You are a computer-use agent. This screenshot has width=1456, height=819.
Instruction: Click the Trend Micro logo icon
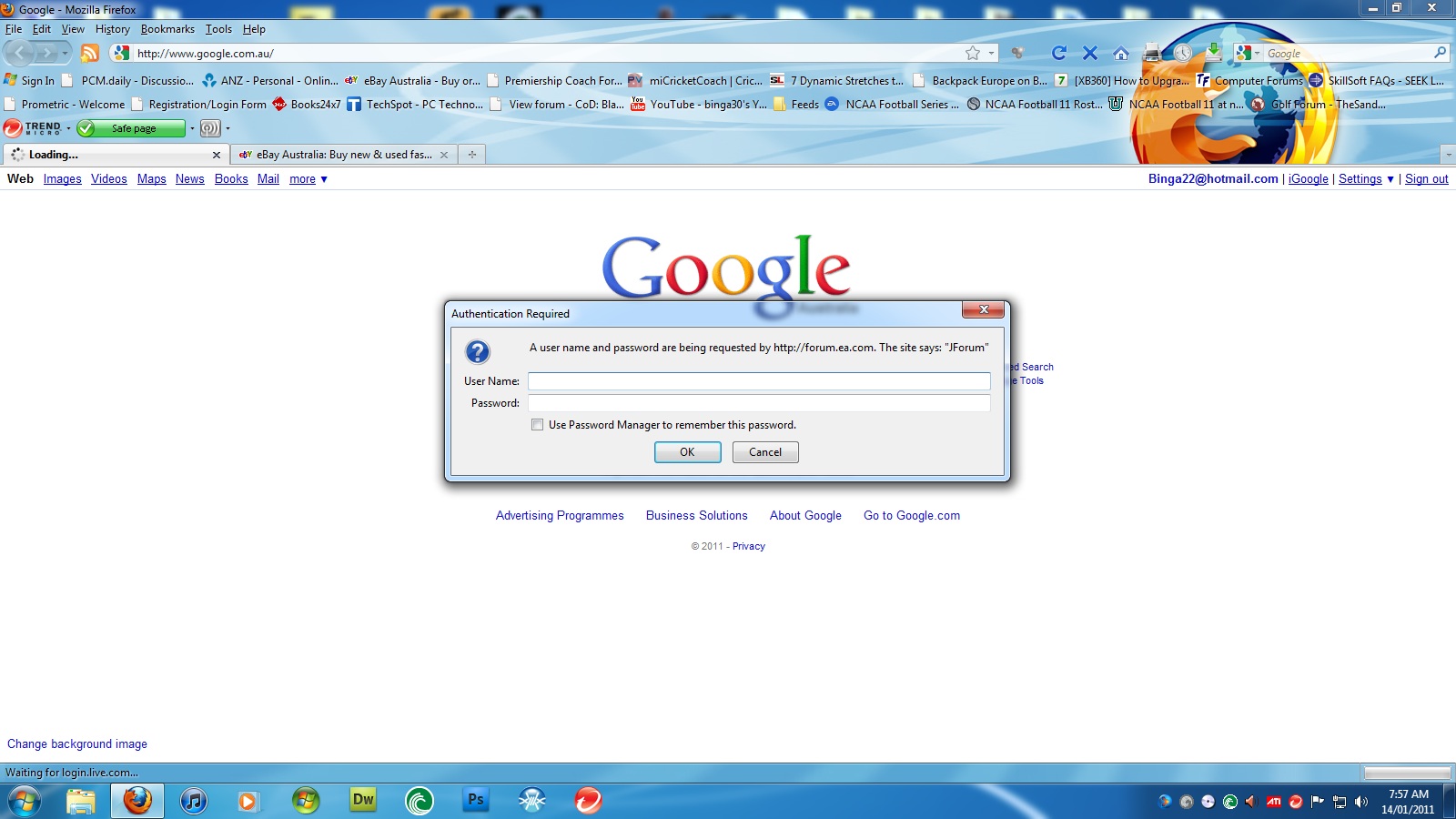33,128
